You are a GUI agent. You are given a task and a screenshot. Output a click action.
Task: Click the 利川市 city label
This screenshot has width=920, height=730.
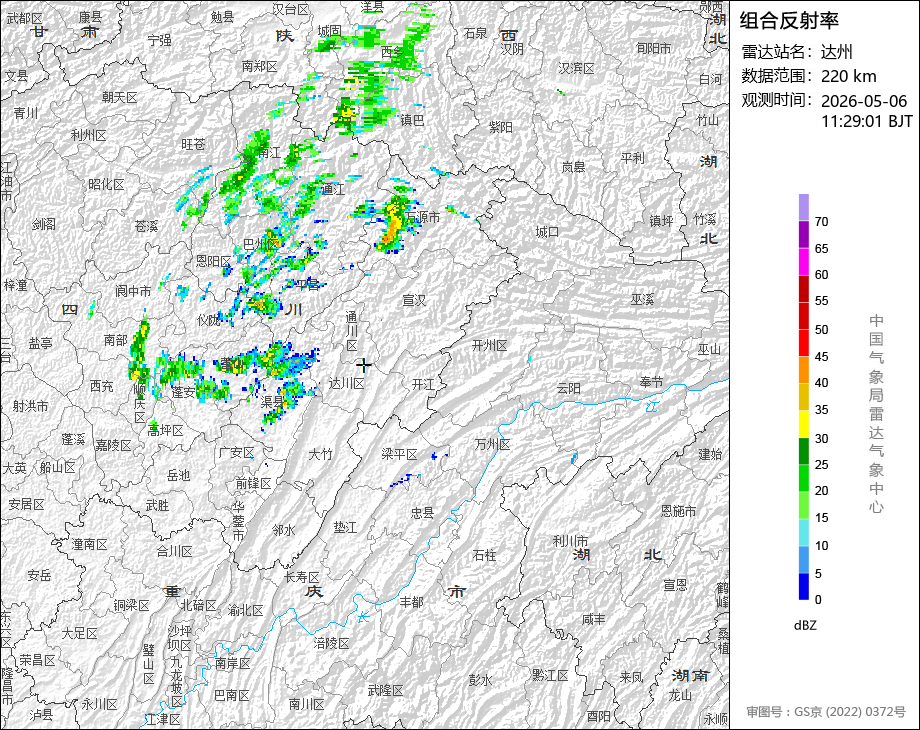pos(571,540)
